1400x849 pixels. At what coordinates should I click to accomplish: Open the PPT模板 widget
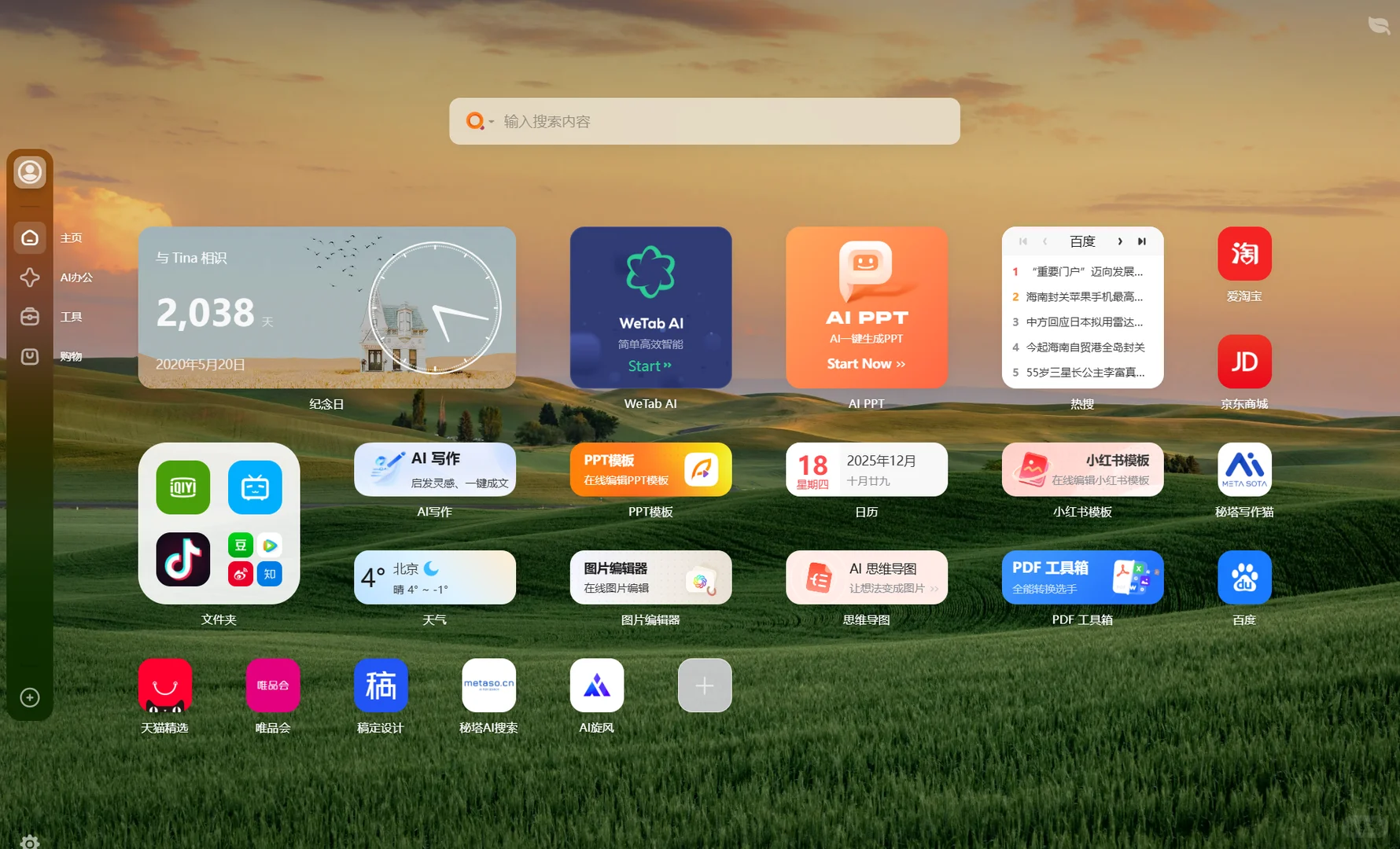tap(651, 469)
